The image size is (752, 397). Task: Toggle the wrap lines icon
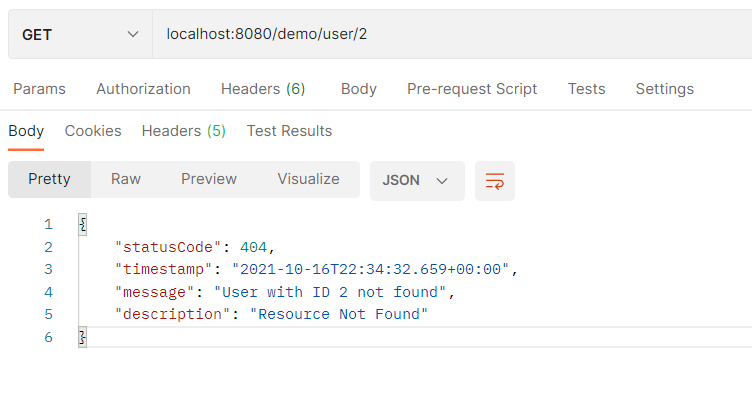point(494,181)
